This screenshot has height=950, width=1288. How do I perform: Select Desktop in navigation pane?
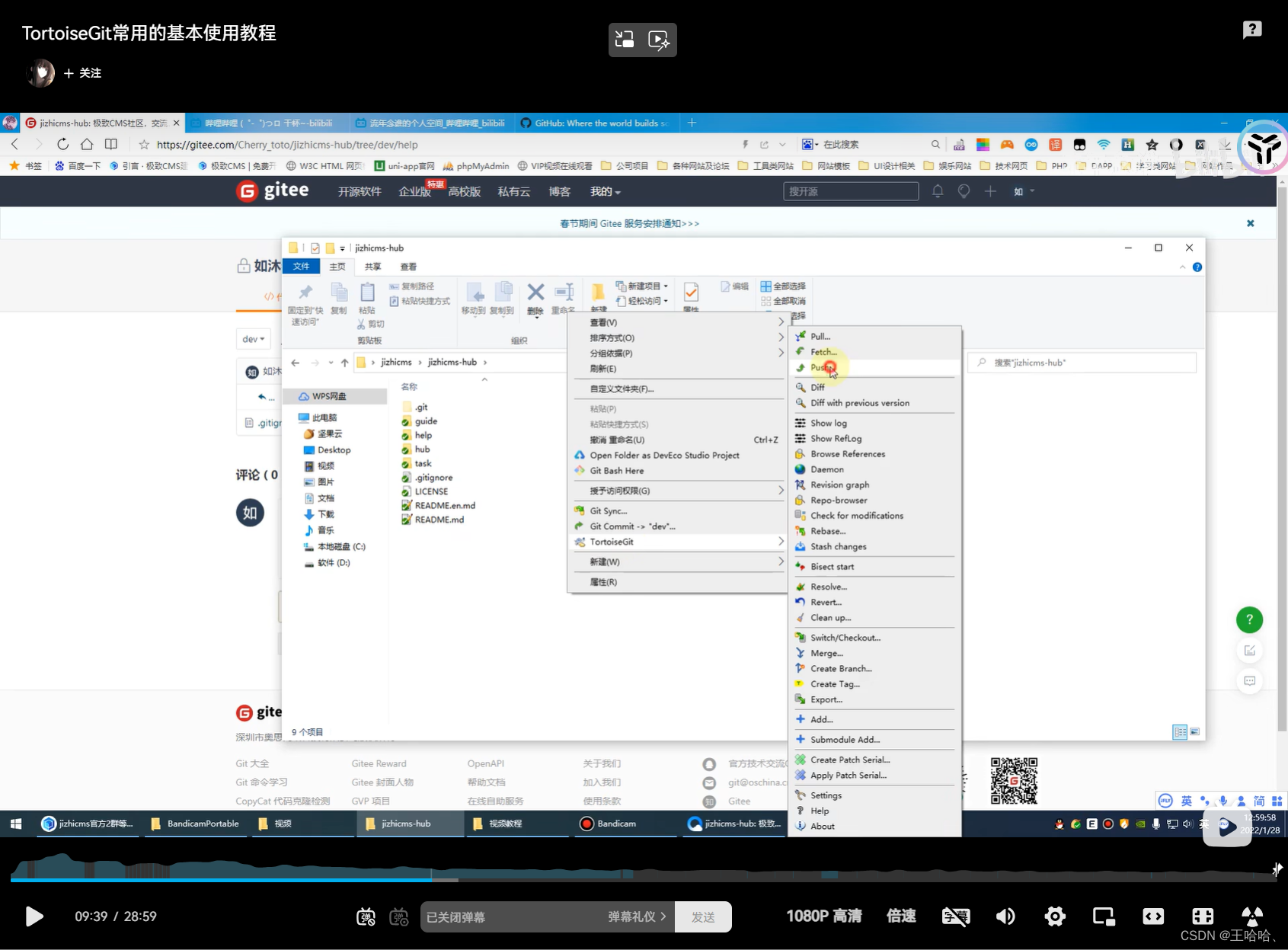(x=334, y=449)
